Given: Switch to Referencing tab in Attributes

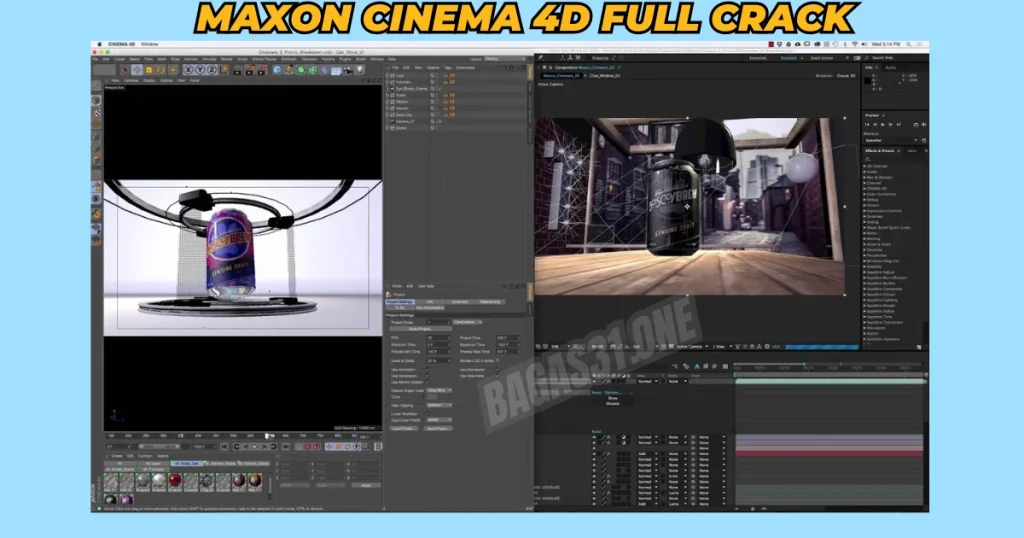Looking at the screenshot, I should [x=490, y=302].
